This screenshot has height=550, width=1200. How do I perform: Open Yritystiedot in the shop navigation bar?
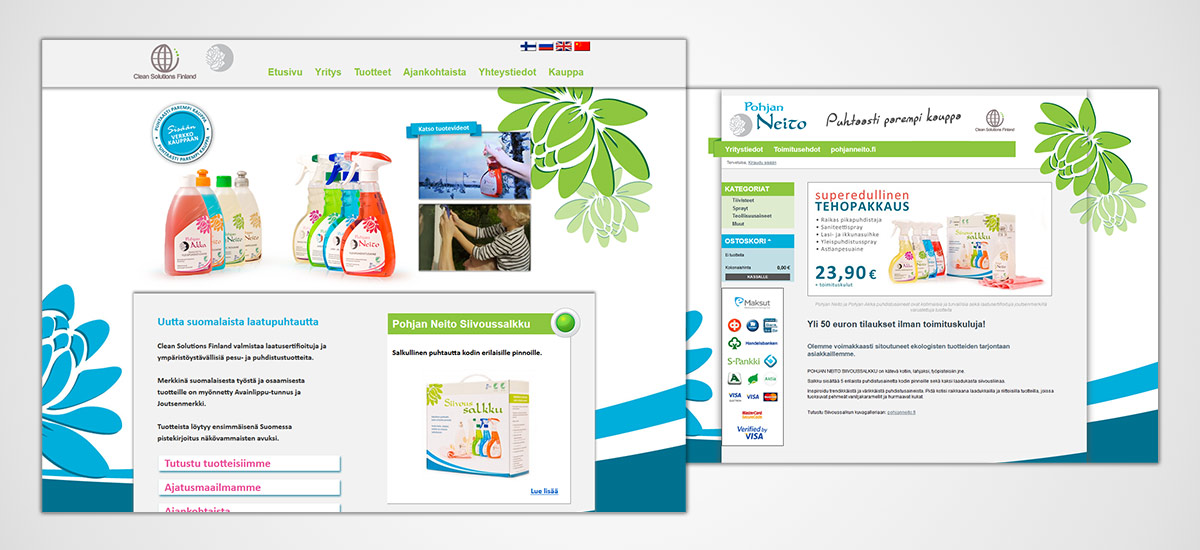coord(744,149)
